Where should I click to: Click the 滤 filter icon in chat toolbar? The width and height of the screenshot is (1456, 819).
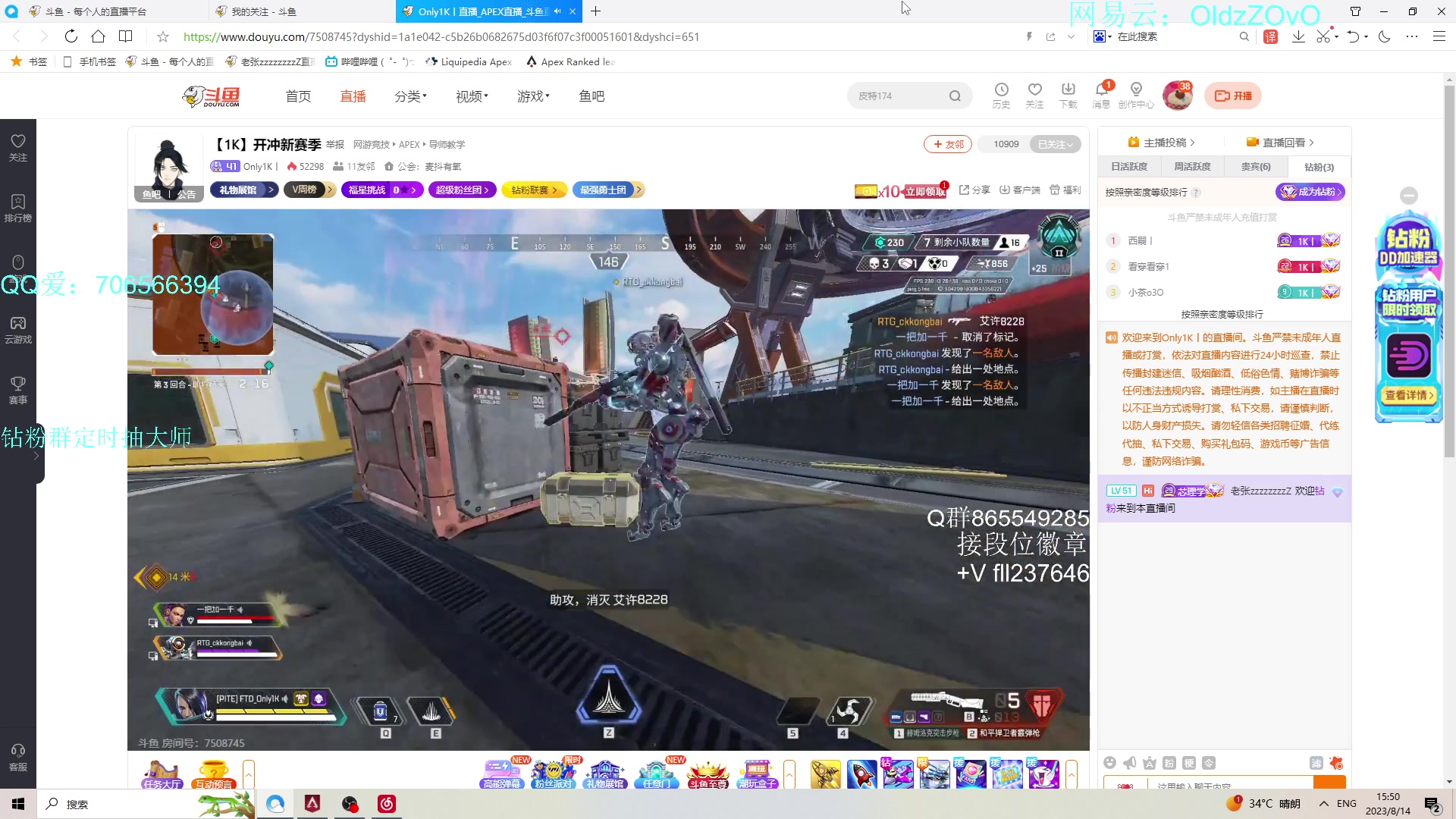(x=1316, y=763)
